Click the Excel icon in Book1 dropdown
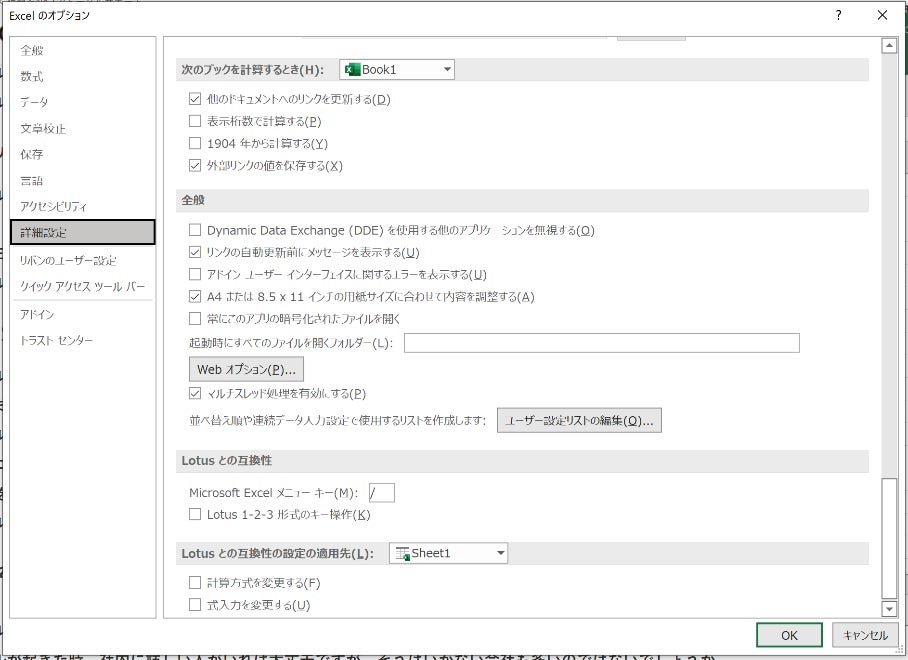Image resolution: width=908 pixels, height=660 pixels. 352,70
